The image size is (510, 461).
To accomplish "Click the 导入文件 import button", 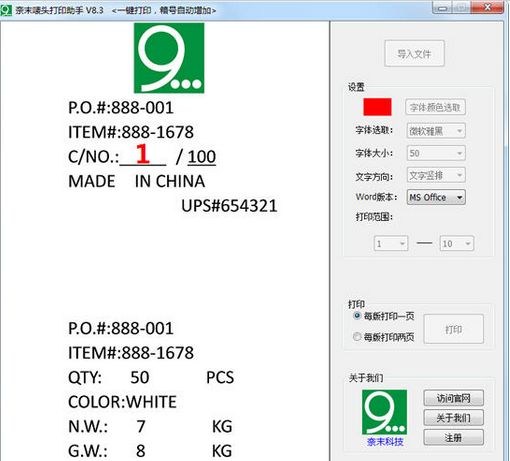I will 414,53.
